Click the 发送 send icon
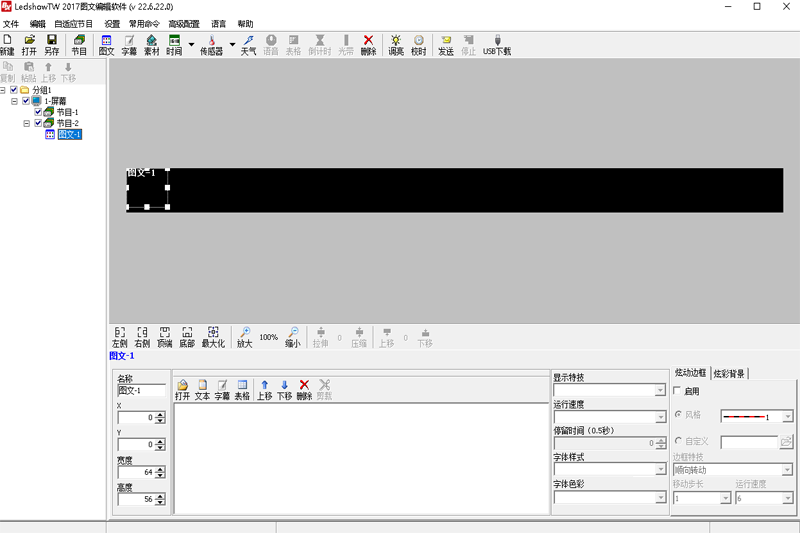This screenshot has width=800, height=533. 445,45
